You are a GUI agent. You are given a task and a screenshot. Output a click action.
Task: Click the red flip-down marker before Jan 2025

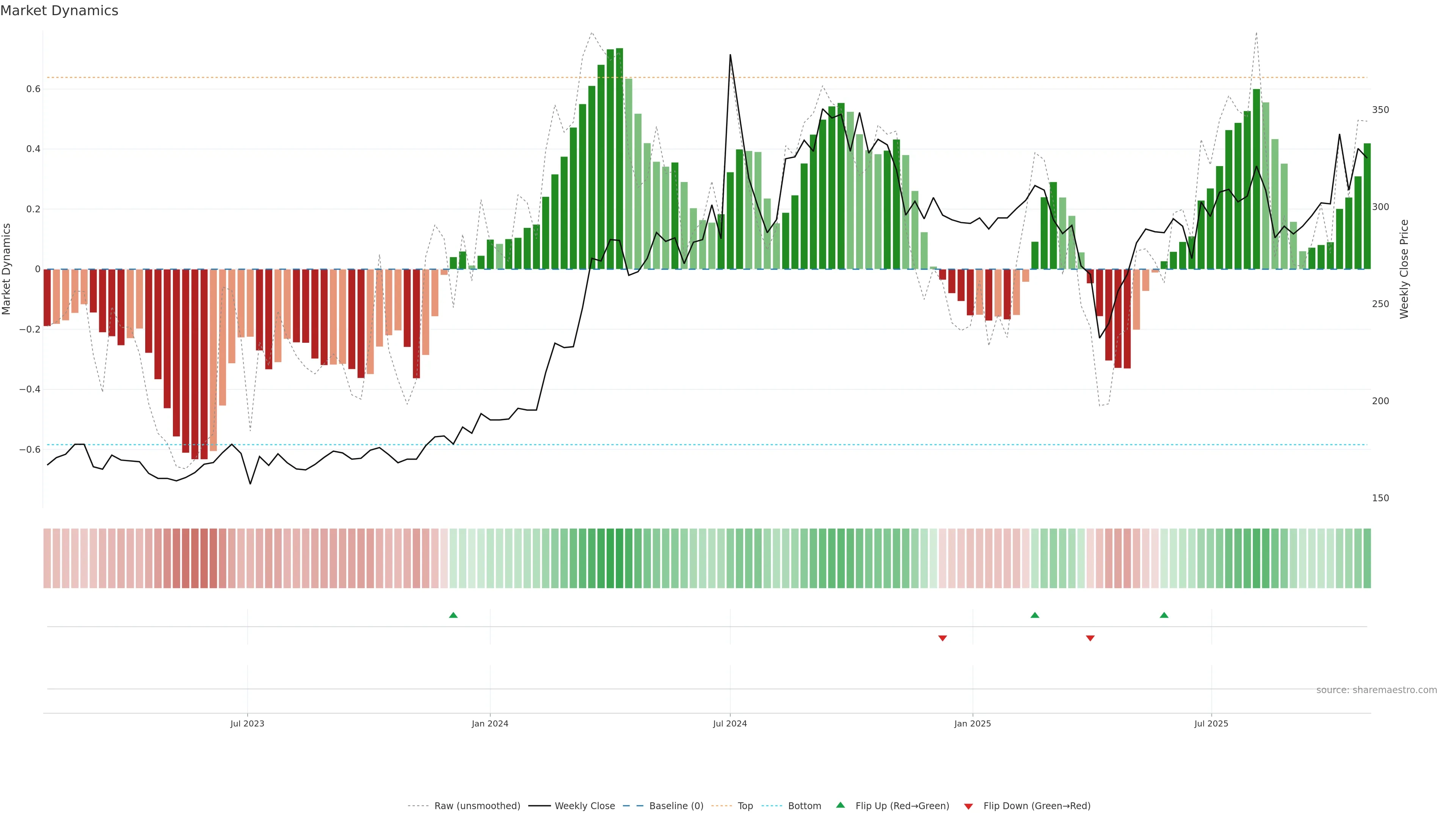[942, 638]
